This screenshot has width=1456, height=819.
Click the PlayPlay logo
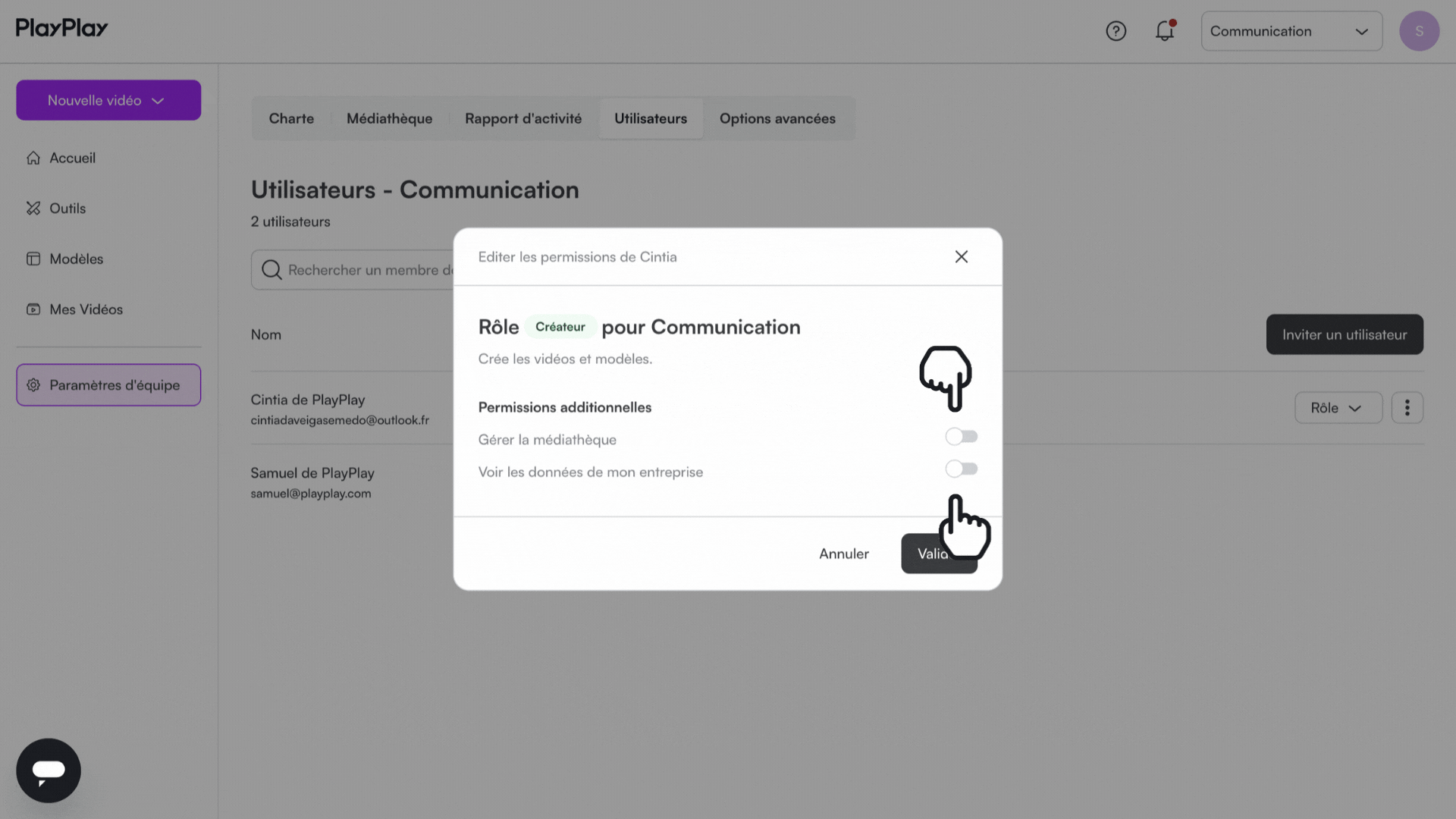click(61, 28)
